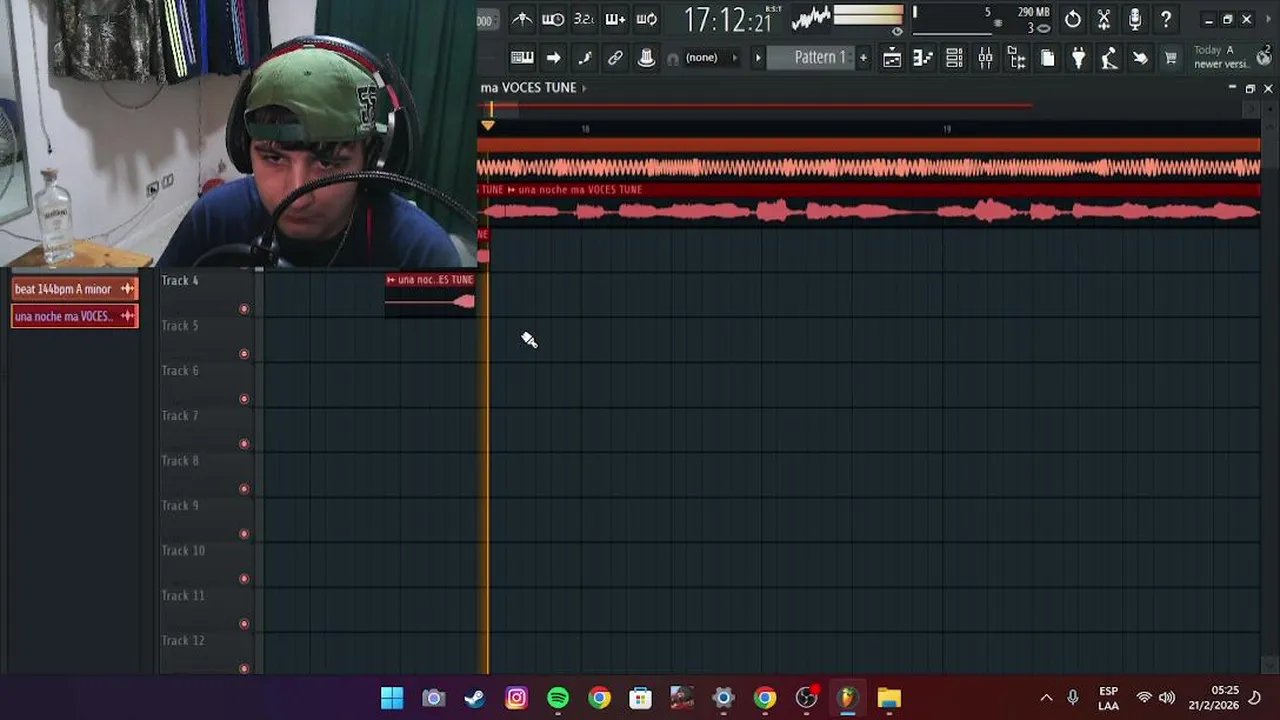Toggle auto scrolling arrow

click(553, 58)
